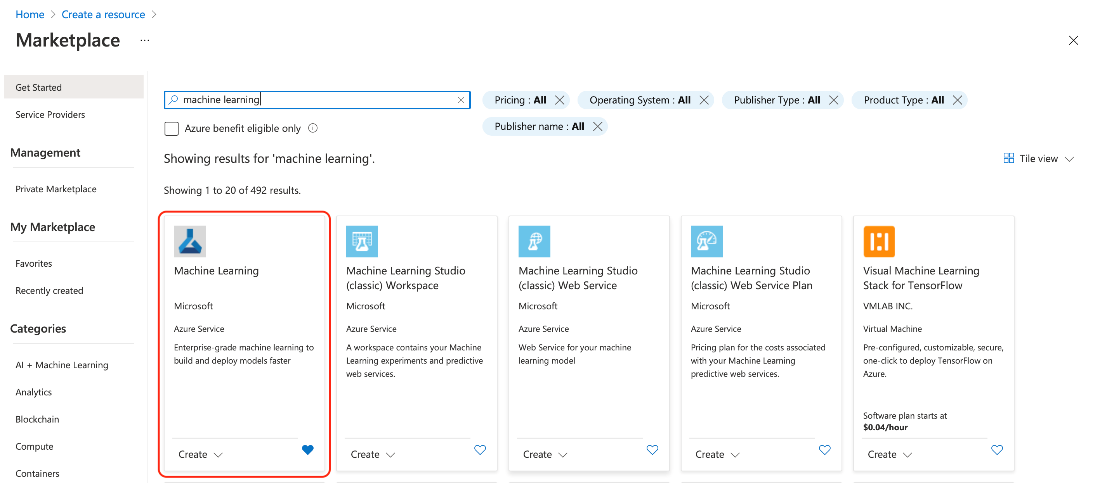Open the Marketplace ellipsis menu

click(145, 41)
